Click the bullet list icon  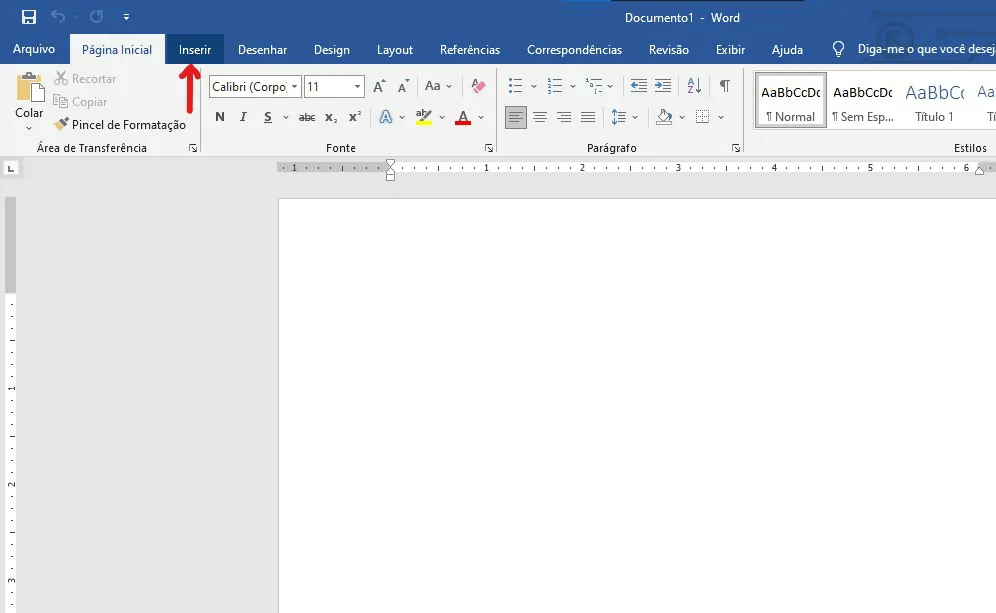[515, 86]
